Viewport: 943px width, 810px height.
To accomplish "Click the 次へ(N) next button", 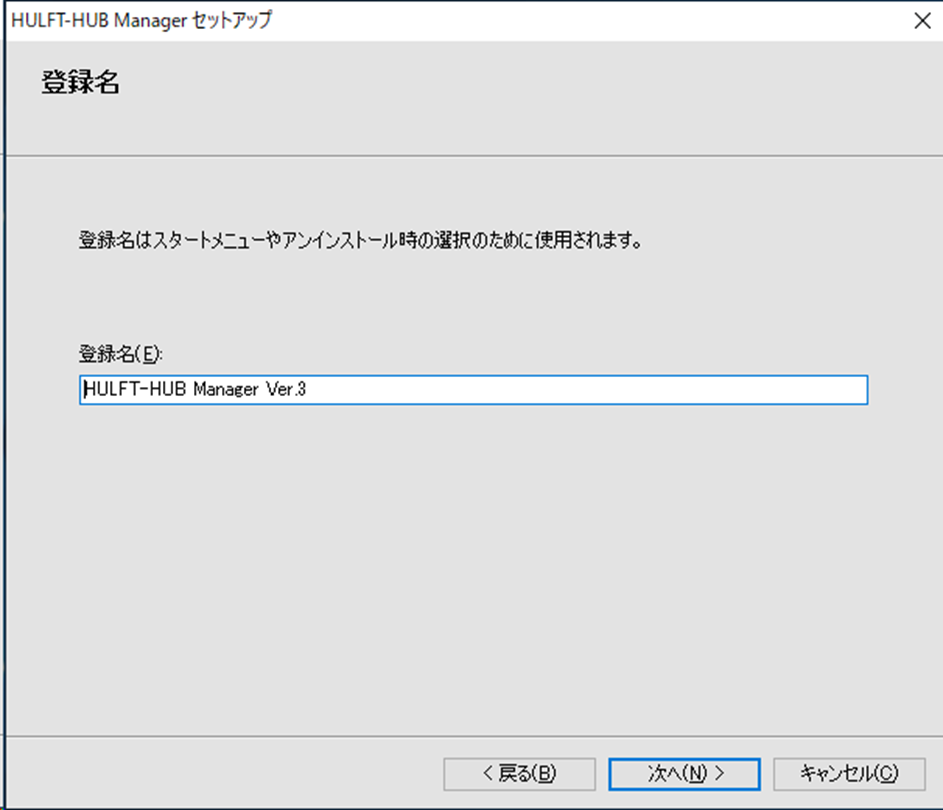I will pos(684,774).
